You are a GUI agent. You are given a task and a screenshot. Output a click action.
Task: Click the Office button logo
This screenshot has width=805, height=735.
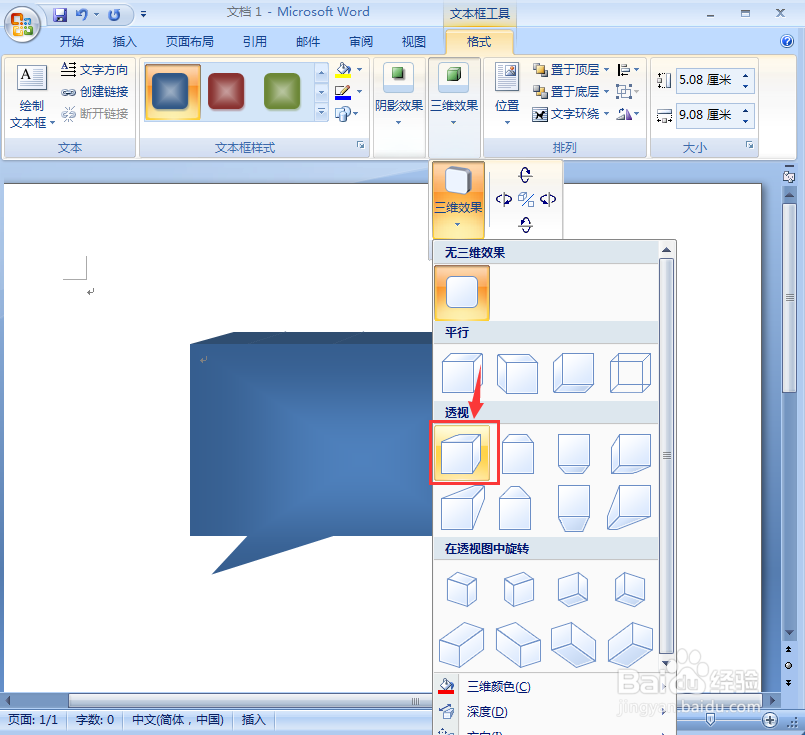point(22,24)
